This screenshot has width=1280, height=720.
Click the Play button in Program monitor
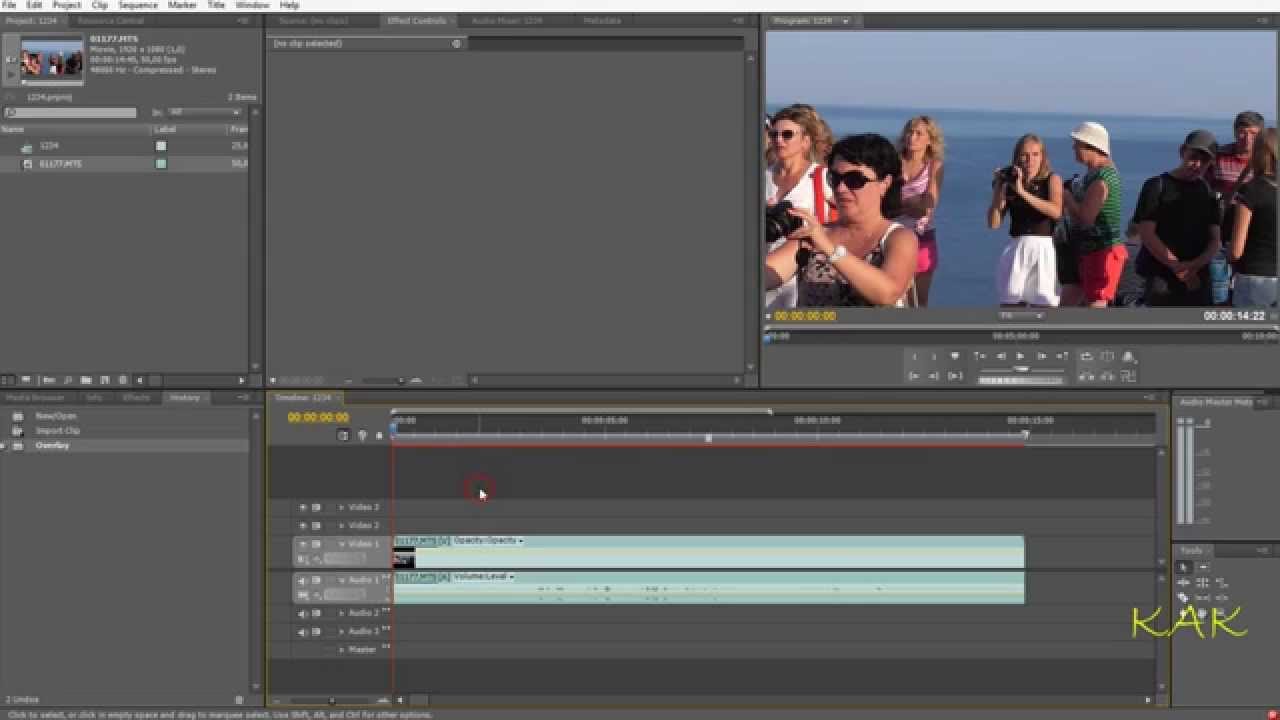pos(1020,356)
